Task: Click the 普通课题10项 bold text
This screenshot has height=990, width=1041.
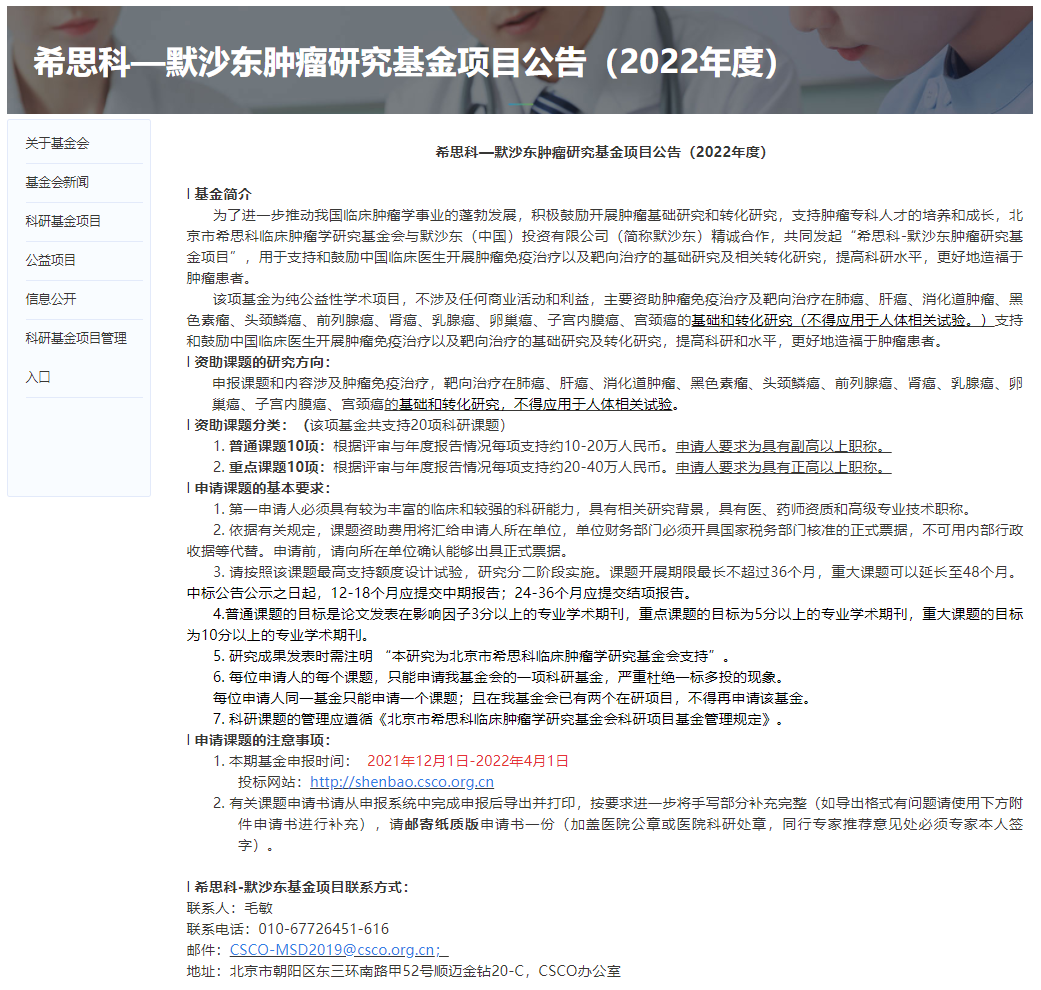Action: click(x=278, y=446)
